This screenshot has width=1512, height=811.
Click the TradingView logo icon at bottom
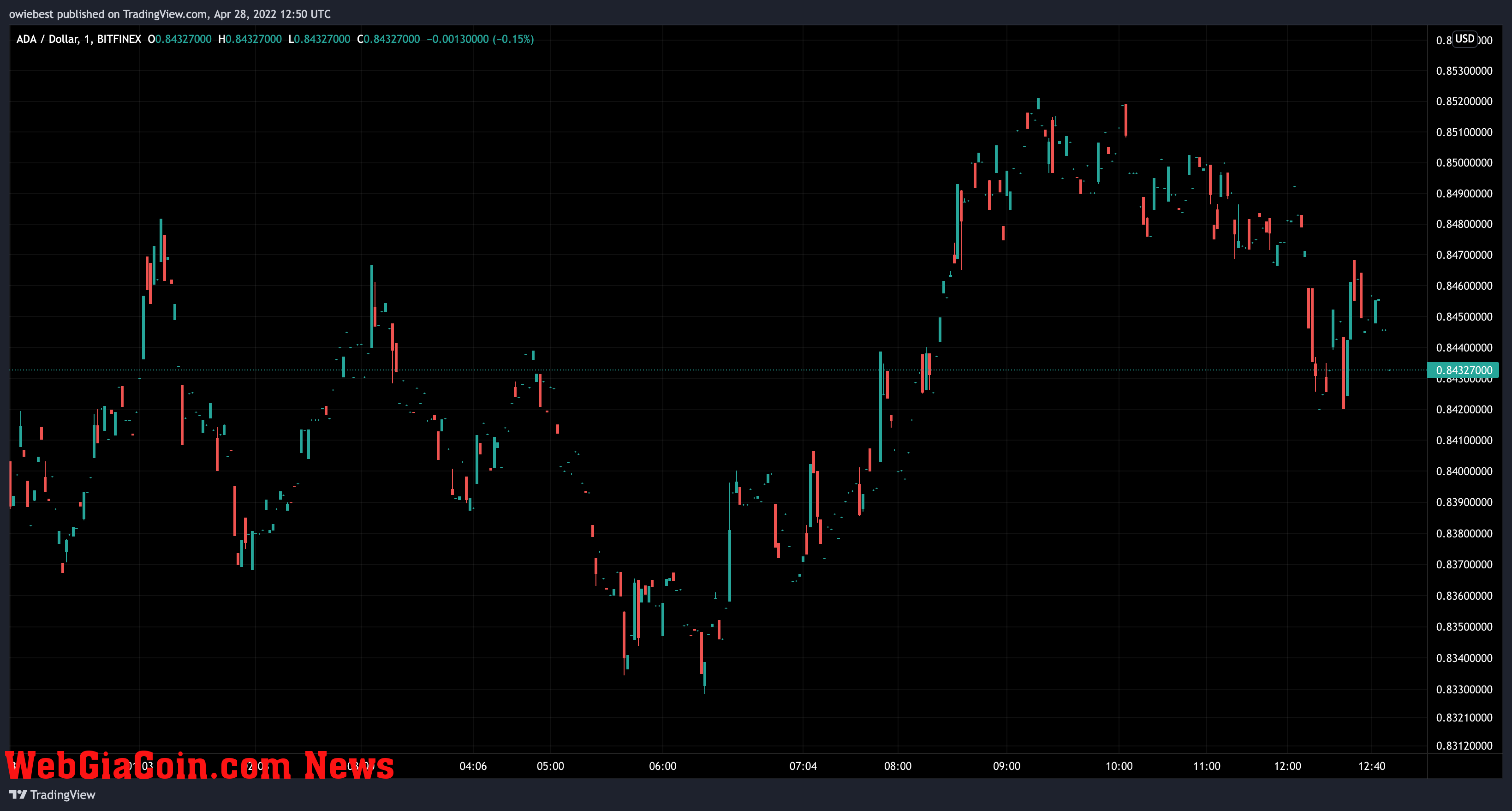(x=18, y=794)
